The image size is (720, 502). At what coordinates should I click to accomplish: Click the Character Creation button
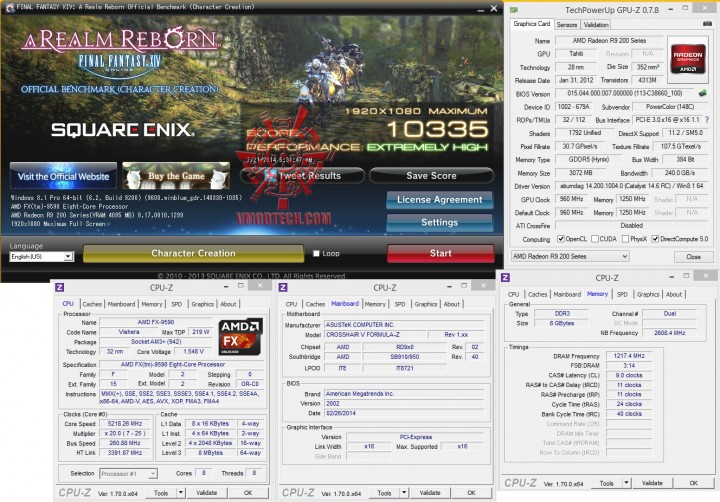193,253
